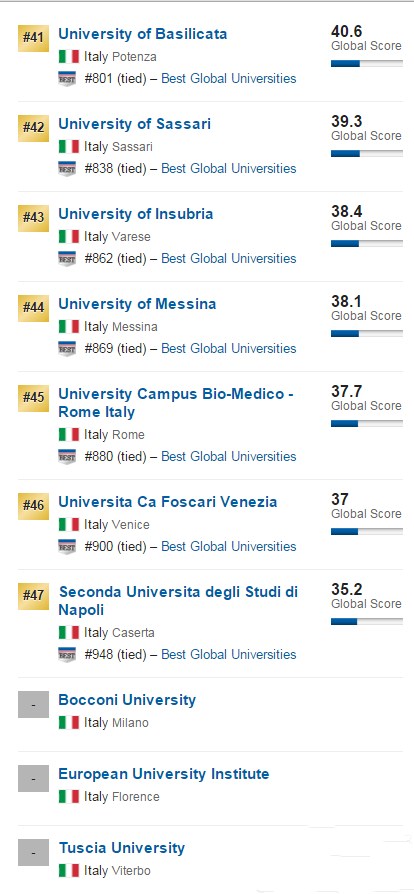Click the #44 gold rank badge

click(x=33, y=308)
